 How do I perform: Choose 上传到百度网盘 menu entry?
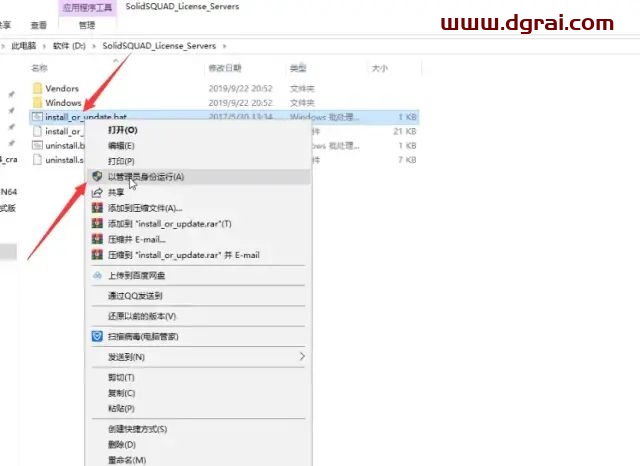coord(198,275)
